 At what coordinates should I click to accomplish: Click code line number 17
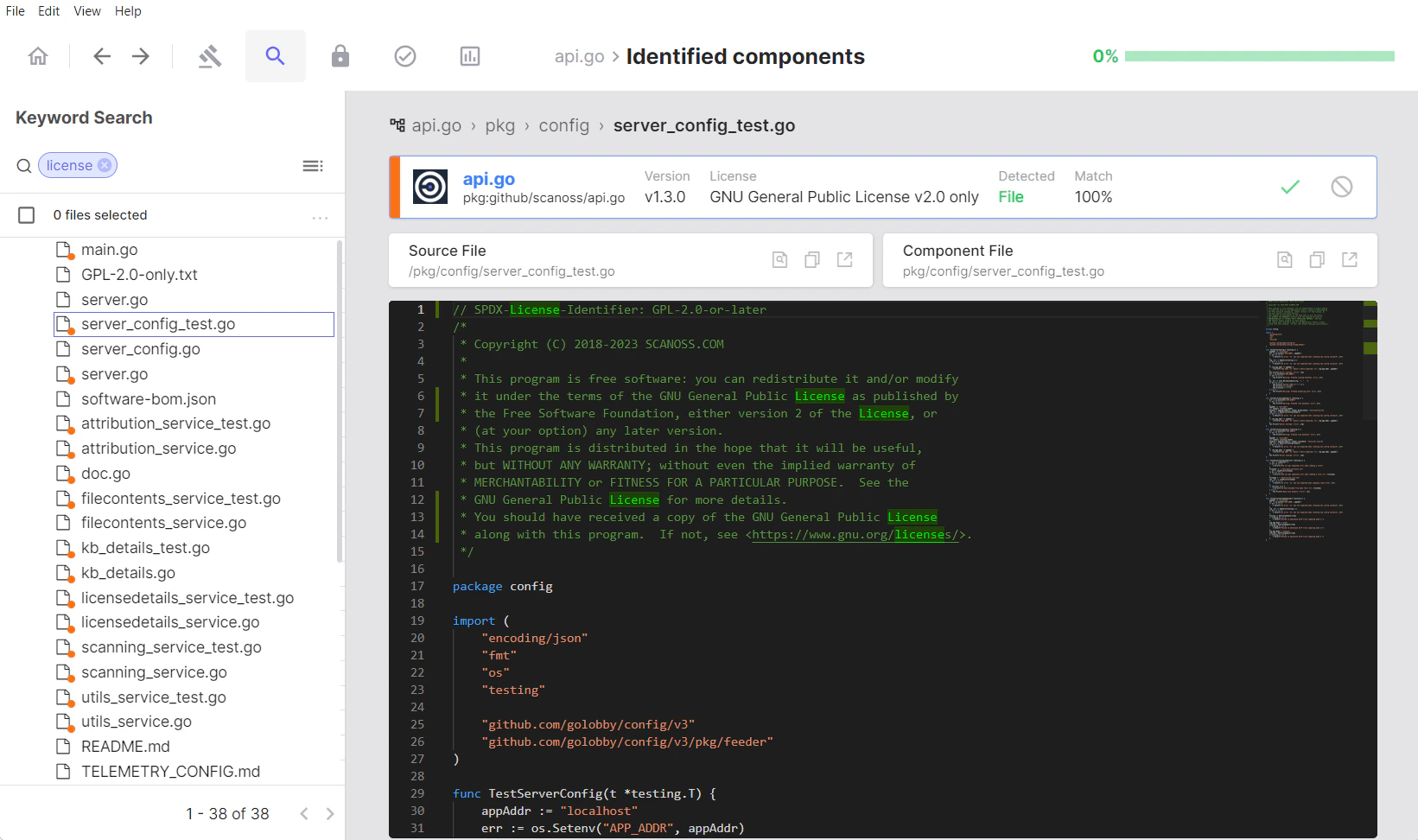(417, 586)
